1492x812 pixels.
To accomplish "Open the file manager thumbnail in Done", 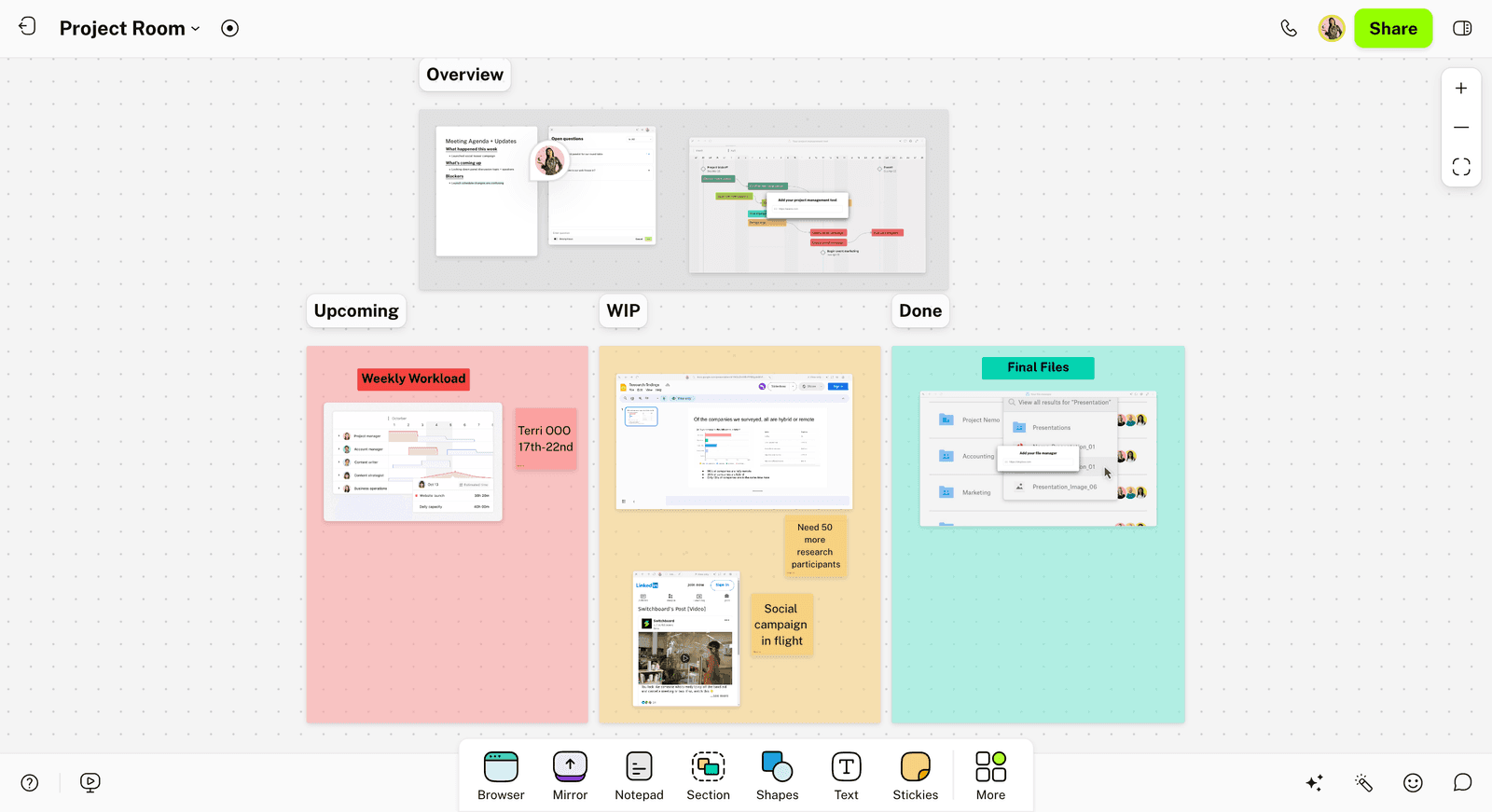I will pyautogui.click(x=1038, y=459).
